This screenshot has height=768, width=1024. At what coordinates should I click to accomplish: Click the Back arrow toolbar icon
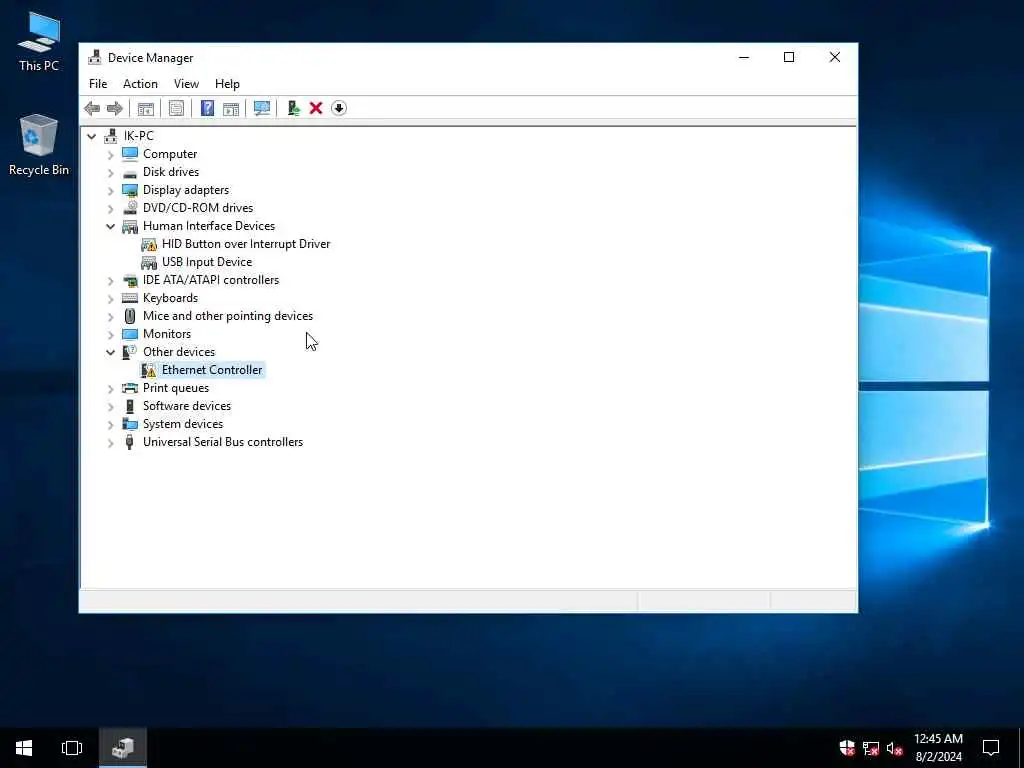pyautogui.click(x=92, y=108)
